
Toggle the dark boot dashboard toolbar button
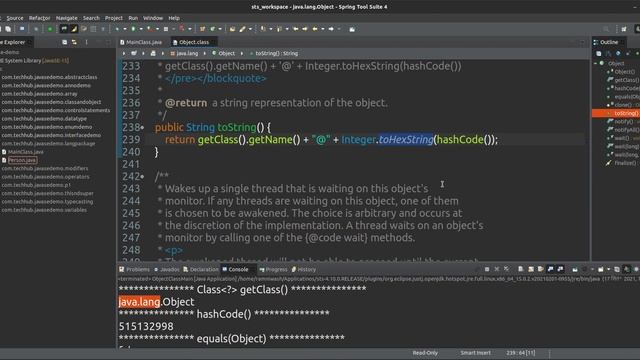(64, 29)
